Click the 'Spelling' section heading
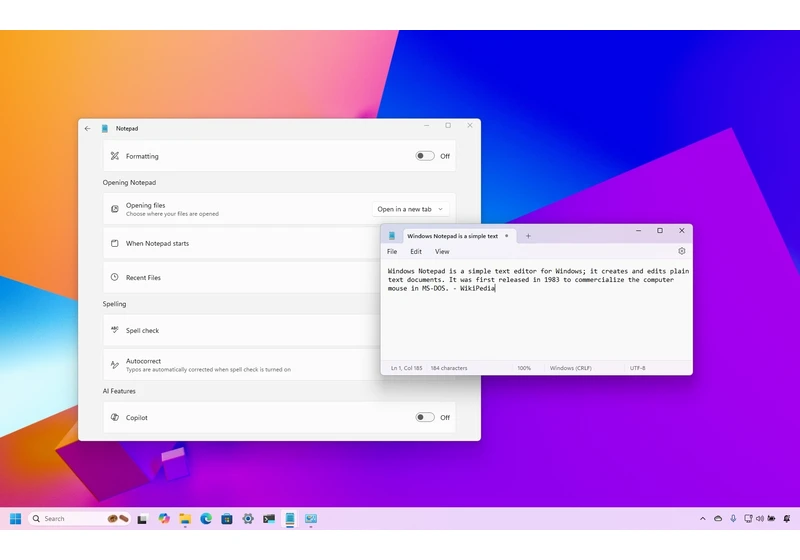The width and height of the screenshot is (800, 560). point(114,303)
